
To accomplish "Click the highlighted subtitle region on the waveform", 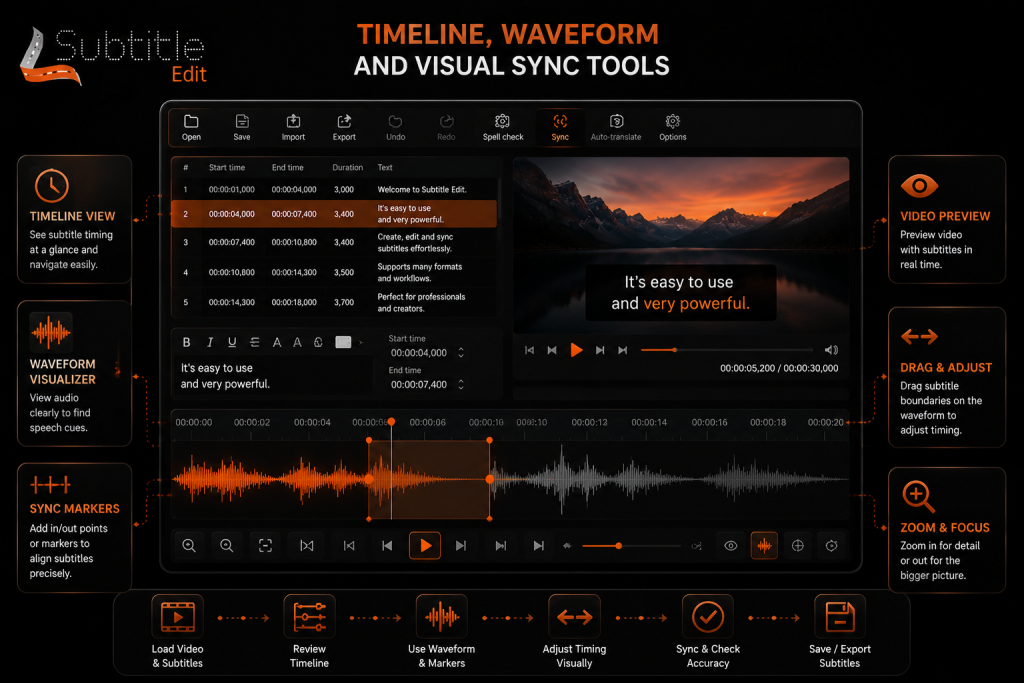I will tap(429, 479).
